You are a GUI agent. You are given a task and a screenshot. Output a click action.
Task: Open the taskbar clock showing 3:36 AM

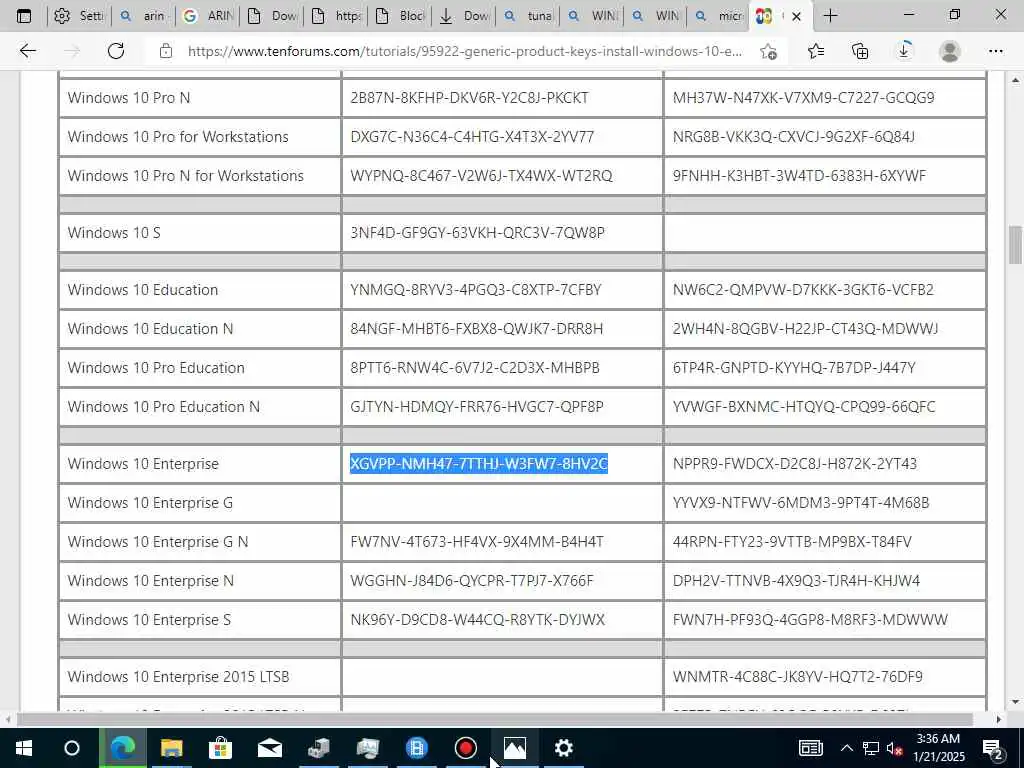click(x=938, y=748)
